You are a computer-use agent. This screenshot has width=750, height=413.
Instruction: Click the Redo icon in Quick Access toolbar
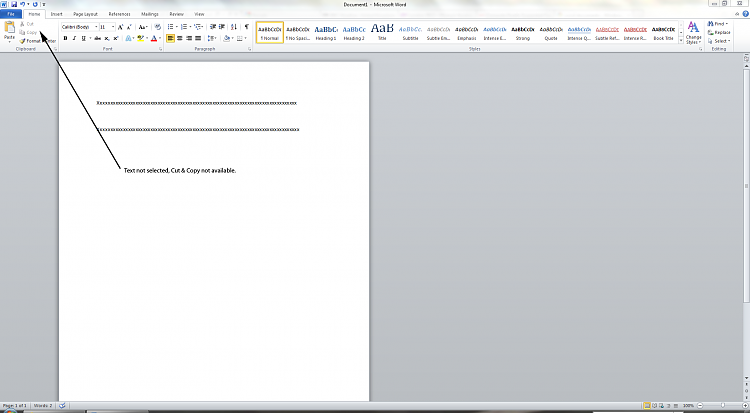coord(35,4)
